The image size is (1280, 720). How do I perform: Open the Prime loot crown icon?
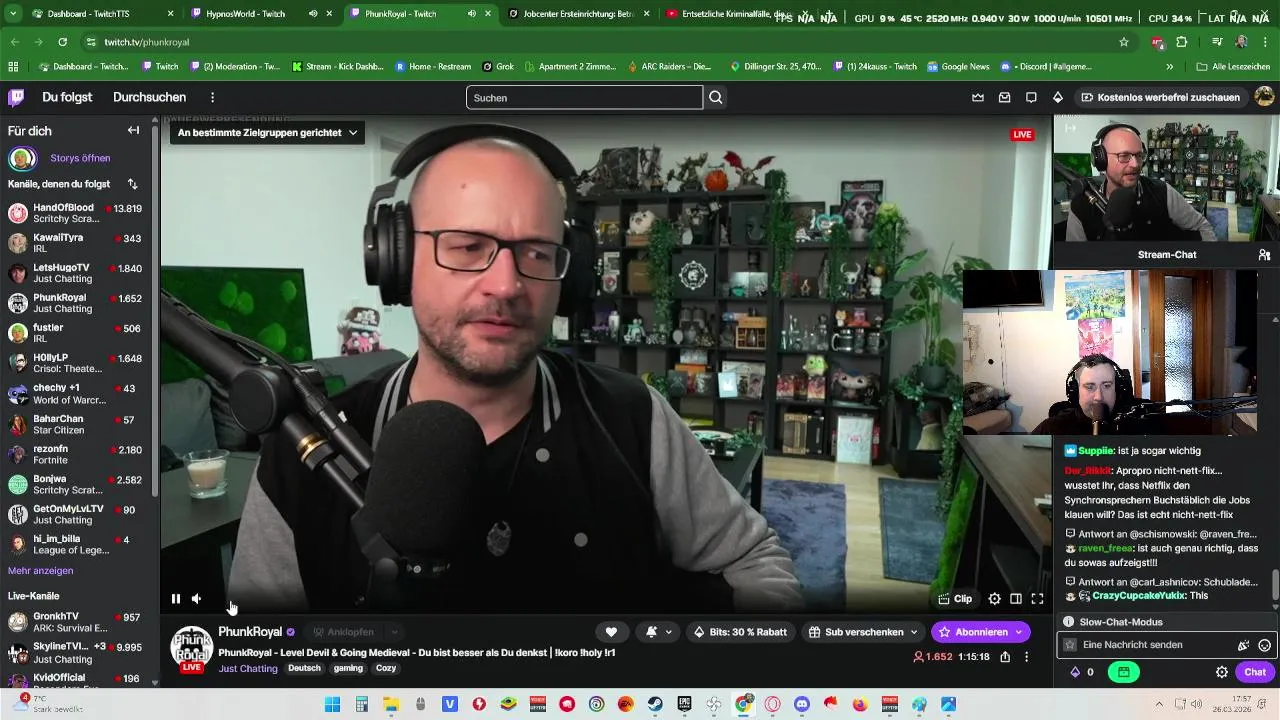[x=978, y=97]
